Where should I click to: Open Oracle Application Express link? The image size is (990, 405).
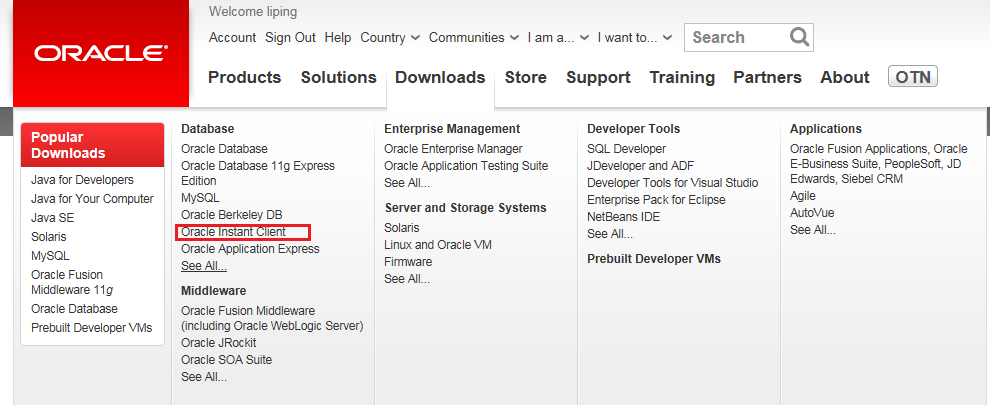point(250,249)
